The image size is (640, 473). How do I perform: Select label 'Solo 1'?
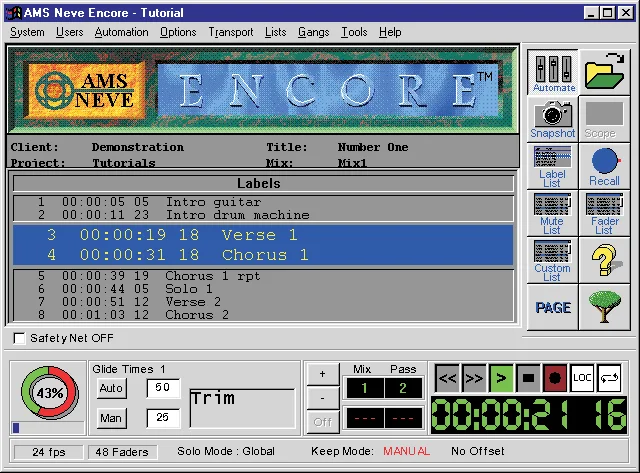click(263, 289)
